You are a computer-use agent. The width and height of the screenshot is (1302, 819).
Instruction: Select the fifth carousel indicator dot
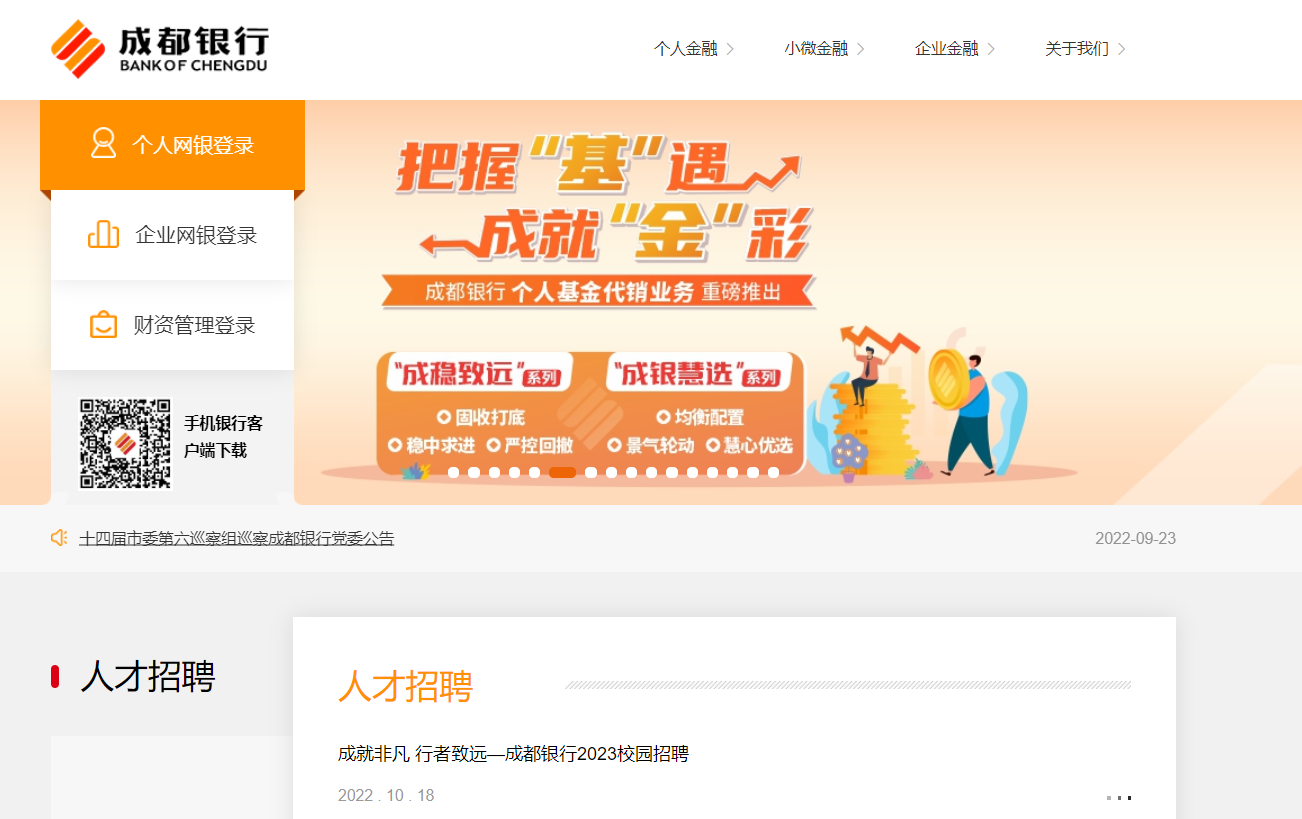pos(534,473)
